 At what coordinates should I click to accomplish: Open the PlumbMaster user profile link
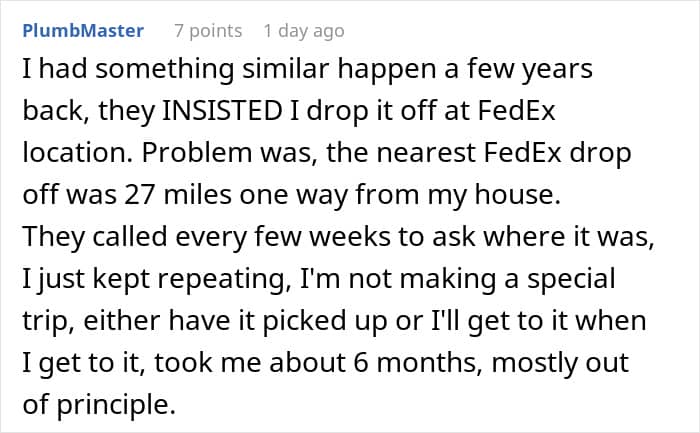point(82,31)
